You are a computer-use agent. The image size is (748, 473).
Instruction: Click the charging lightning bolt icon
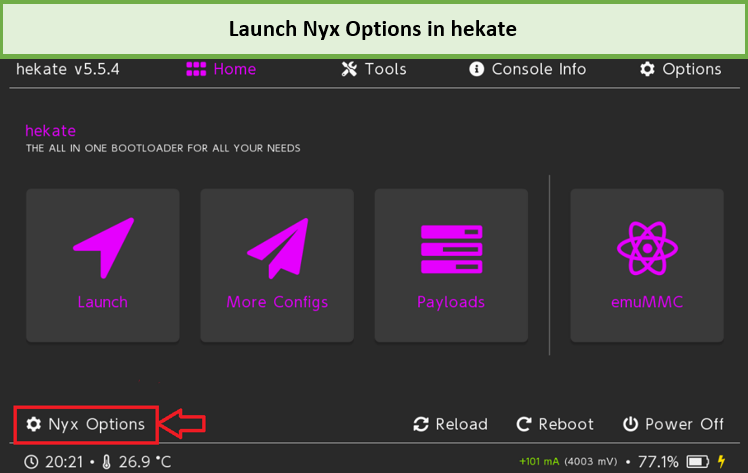(721, 462)
